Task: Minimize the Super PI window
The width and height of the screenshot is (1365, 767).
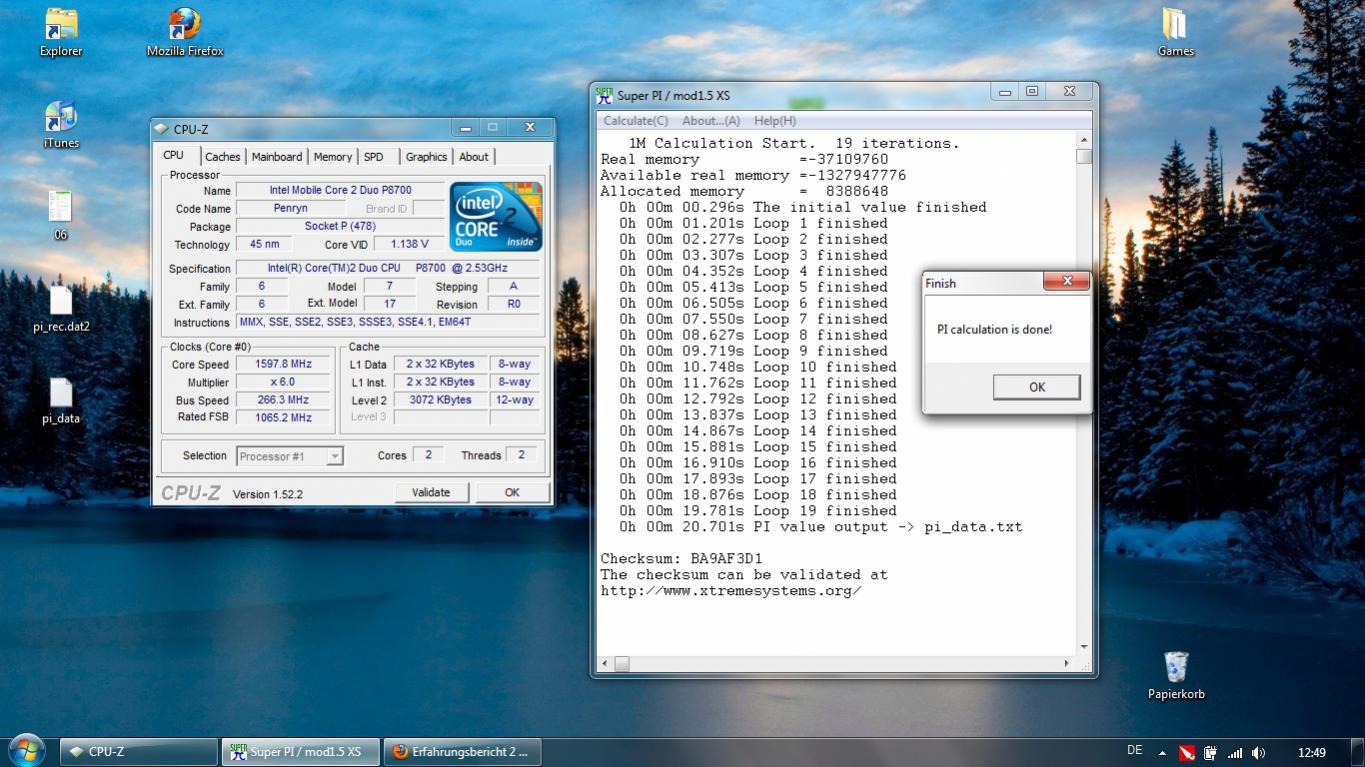Action: 1005,92
